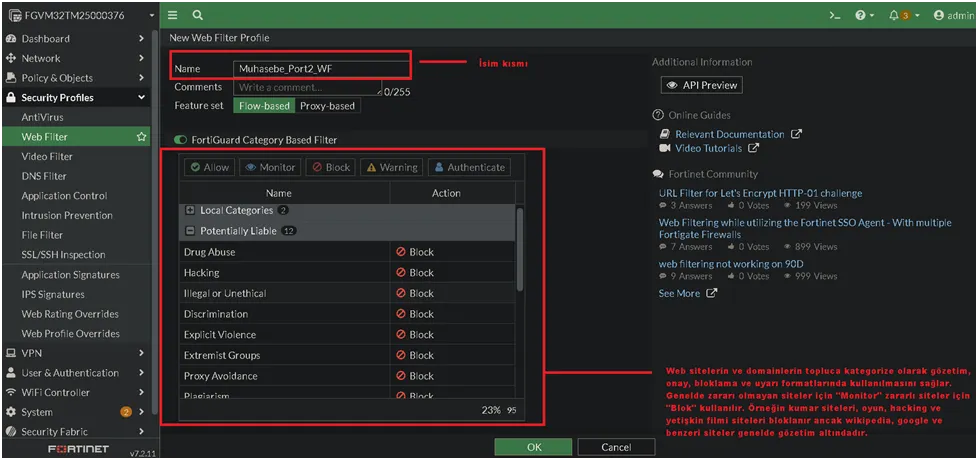Click the OK button
This screenshot has width=978, height=460.
pyautogui.click(x=533, y=447)
